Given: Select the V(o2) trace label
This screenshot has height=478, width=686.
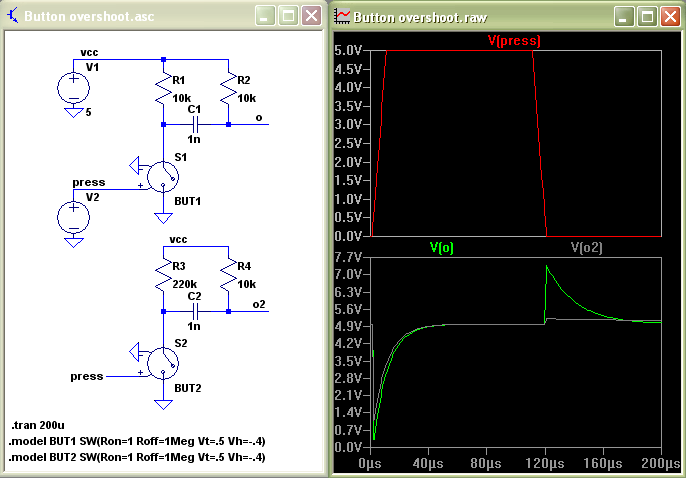Looking at the screenshot, I should tap(587, 247).
